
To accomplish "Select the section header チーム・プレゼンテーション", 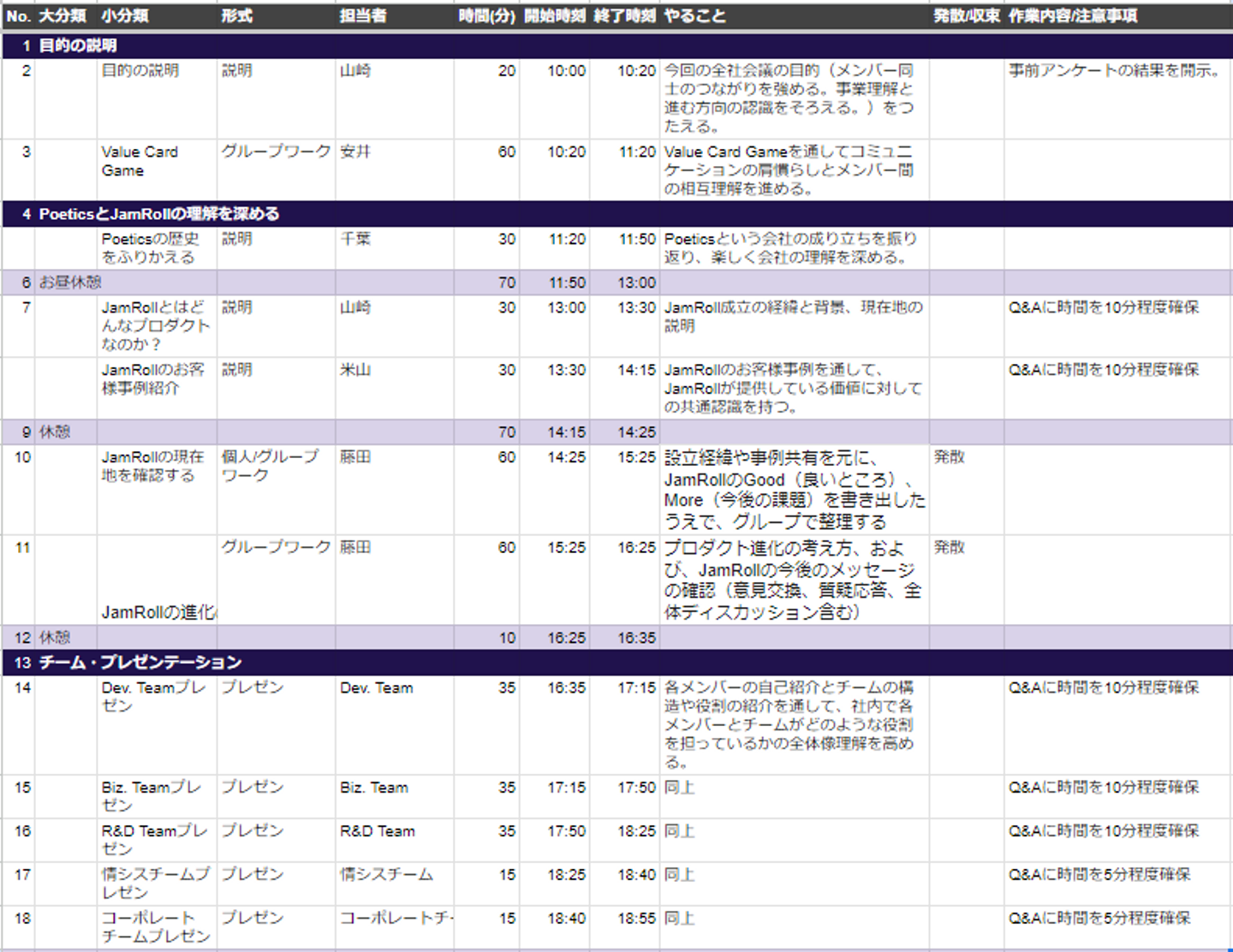I will tap(616, 663).
